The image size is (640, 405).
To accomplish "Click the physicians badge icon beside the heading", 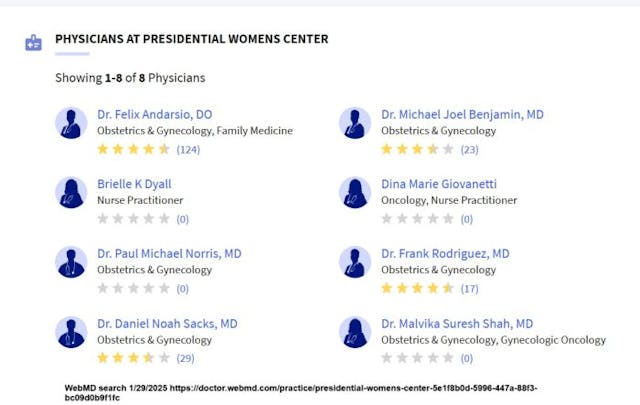I will 34,42.
